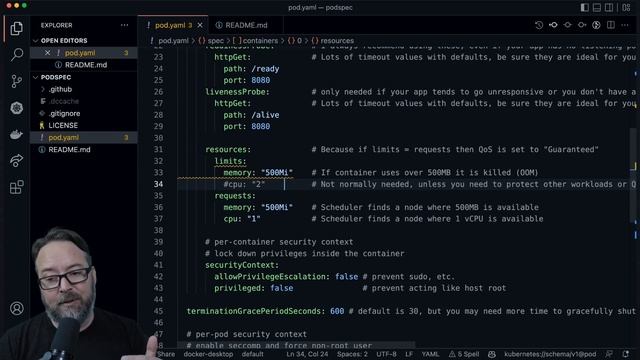Image resolution: width=640 pixels, height=360 pixels.
Task: Change language mode YAML in status bar
Action: [430, 354]
